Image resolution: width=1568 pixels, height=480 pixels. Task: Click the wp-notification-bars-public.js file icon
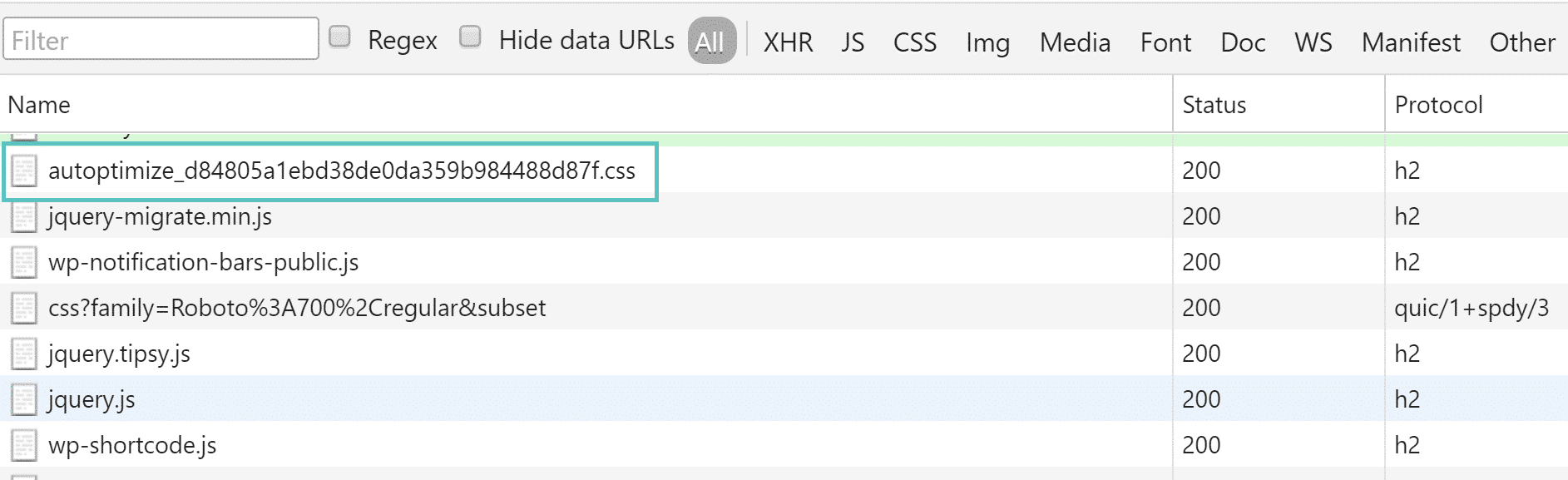click(24, 263)
